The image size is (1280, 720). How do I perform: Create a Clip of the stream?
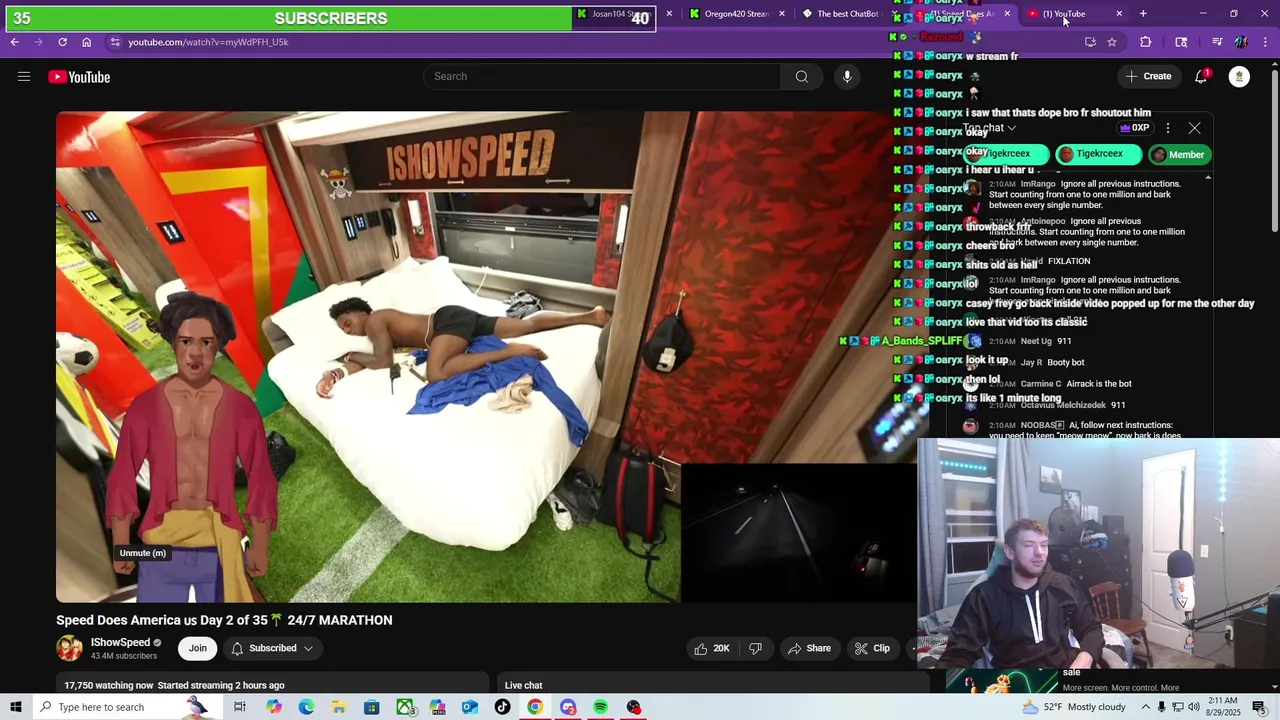[872, 648]
